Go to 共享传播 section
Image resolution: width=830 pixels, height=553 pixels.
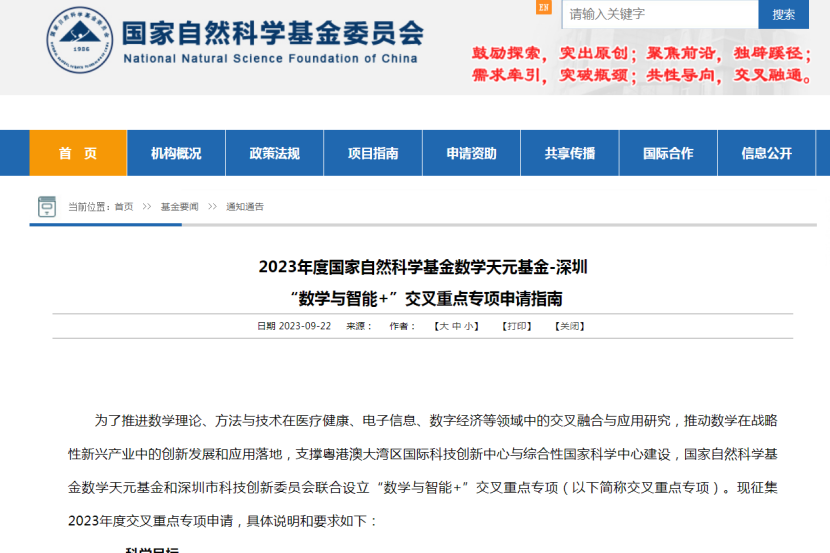(570, 153)
